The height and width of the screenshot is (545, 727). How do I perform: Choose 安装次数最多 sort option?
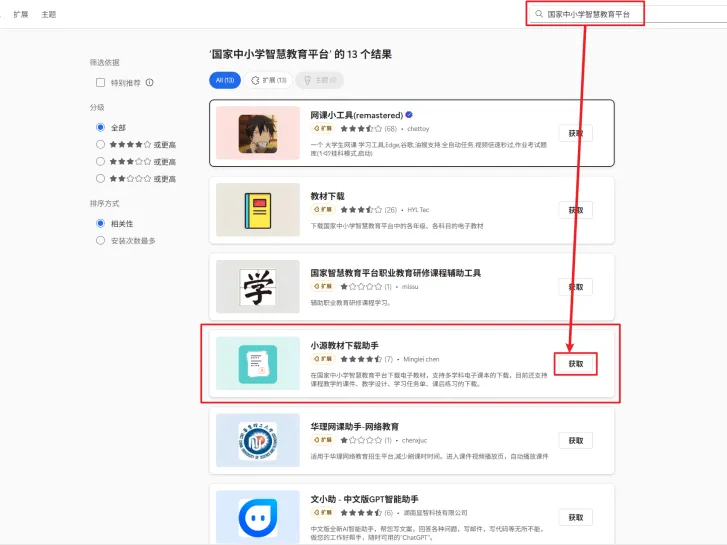pos(100,240)
